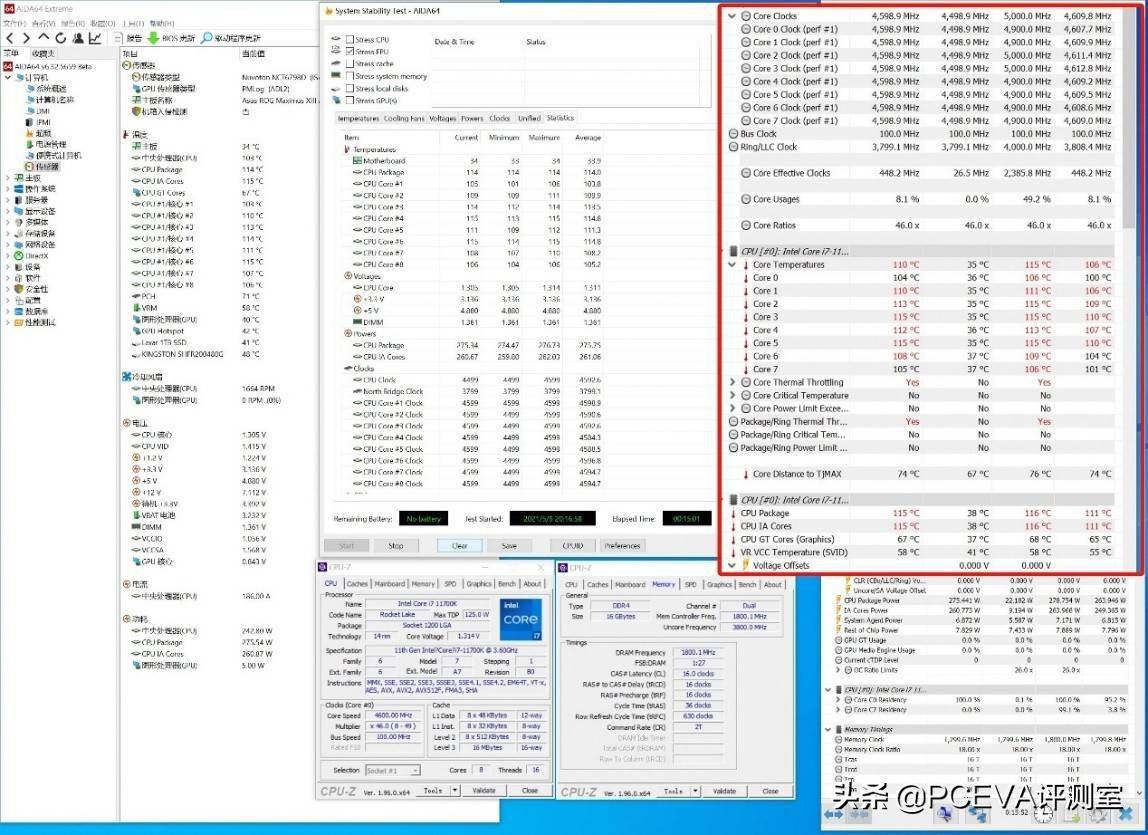
Task: Select the 传感器 sensor item in AIDA64 tree
Action: [x=43, y=167]
